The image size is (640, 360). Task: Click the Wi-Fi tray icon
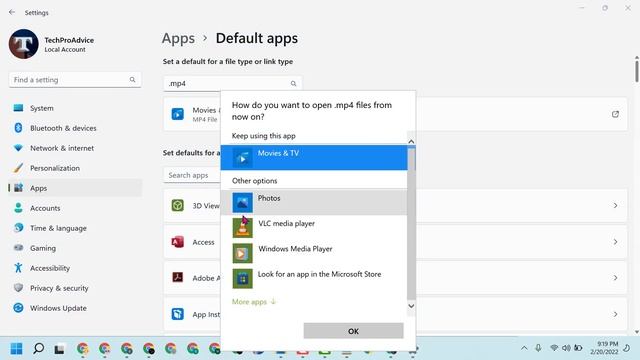click(x=554, y=348)
